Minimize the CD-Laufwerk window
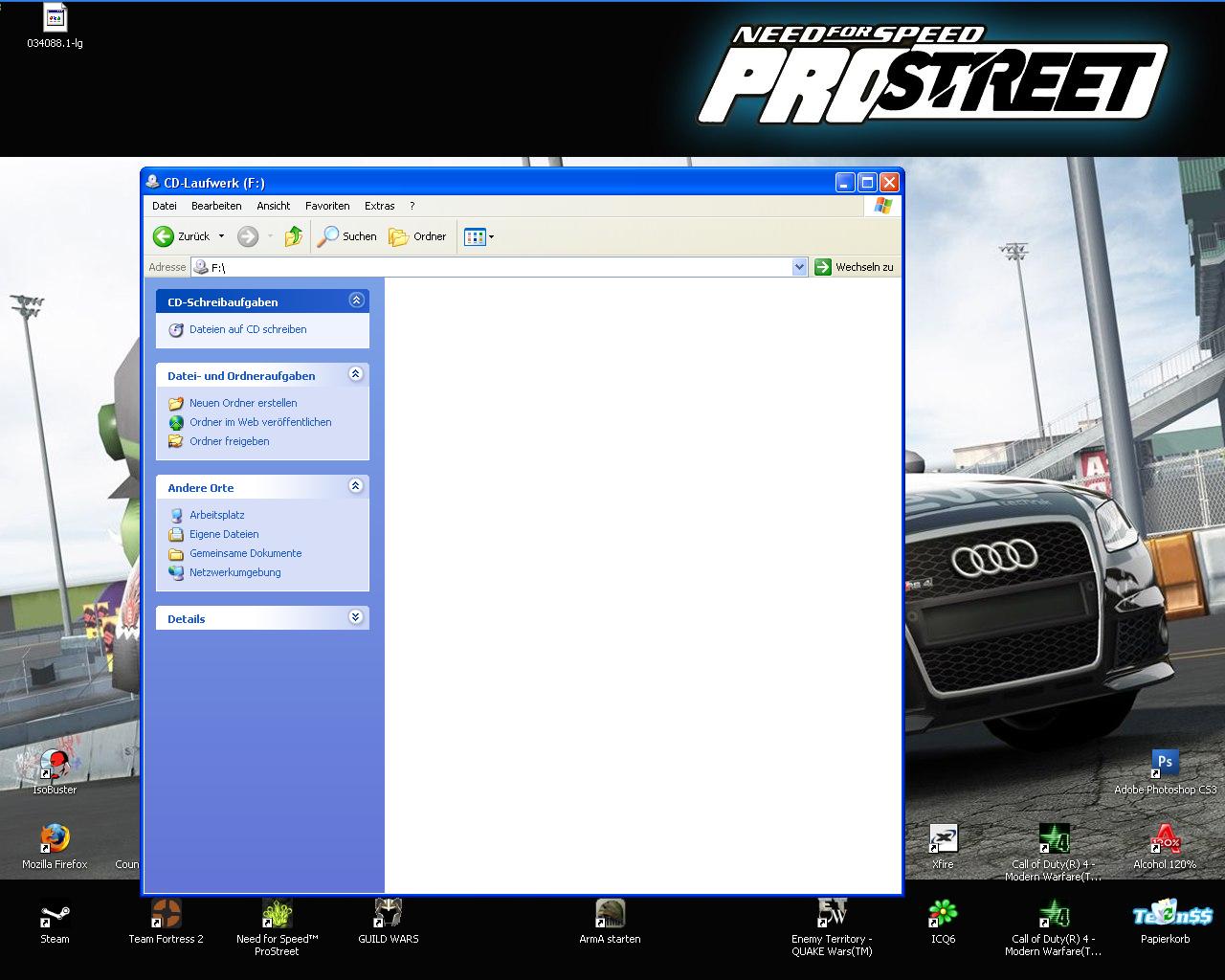Viewport: 1225px width, 980px height. click(845, 182)
